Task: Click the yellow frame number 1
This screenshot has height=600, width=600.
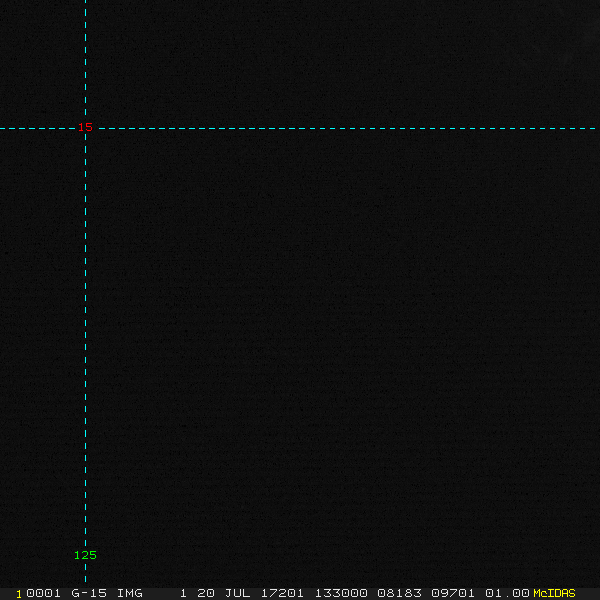Action: coord(18,594)
